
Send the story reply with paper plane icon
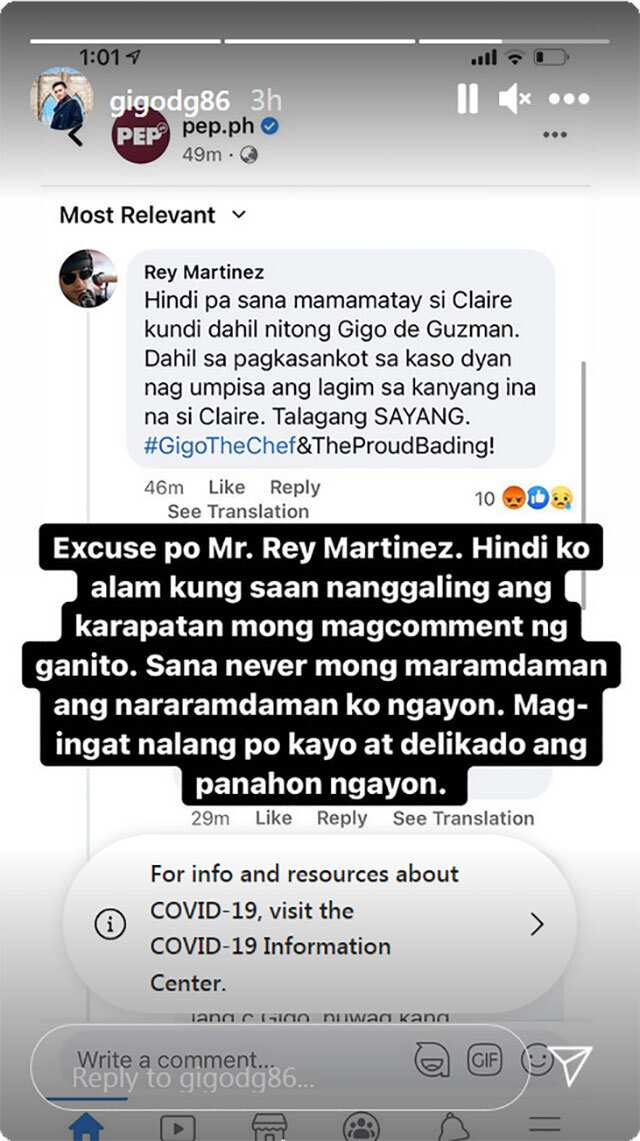coord(571,1064)
